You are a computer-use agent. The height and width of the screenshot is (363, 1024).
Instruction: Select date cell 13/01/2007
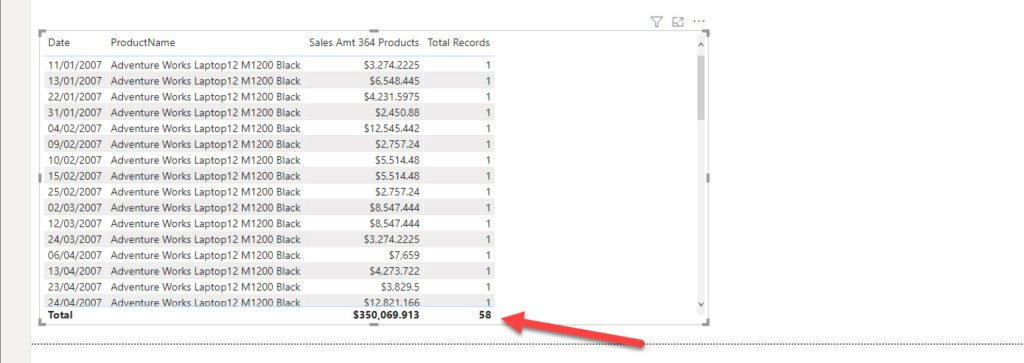(75, 81)
